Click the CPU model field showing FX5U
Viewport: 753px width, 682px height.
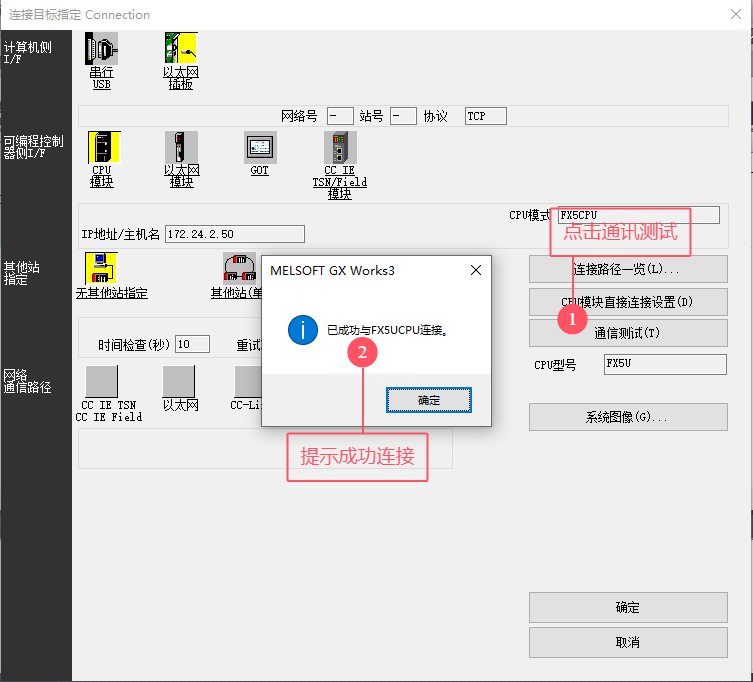[665, 365]
